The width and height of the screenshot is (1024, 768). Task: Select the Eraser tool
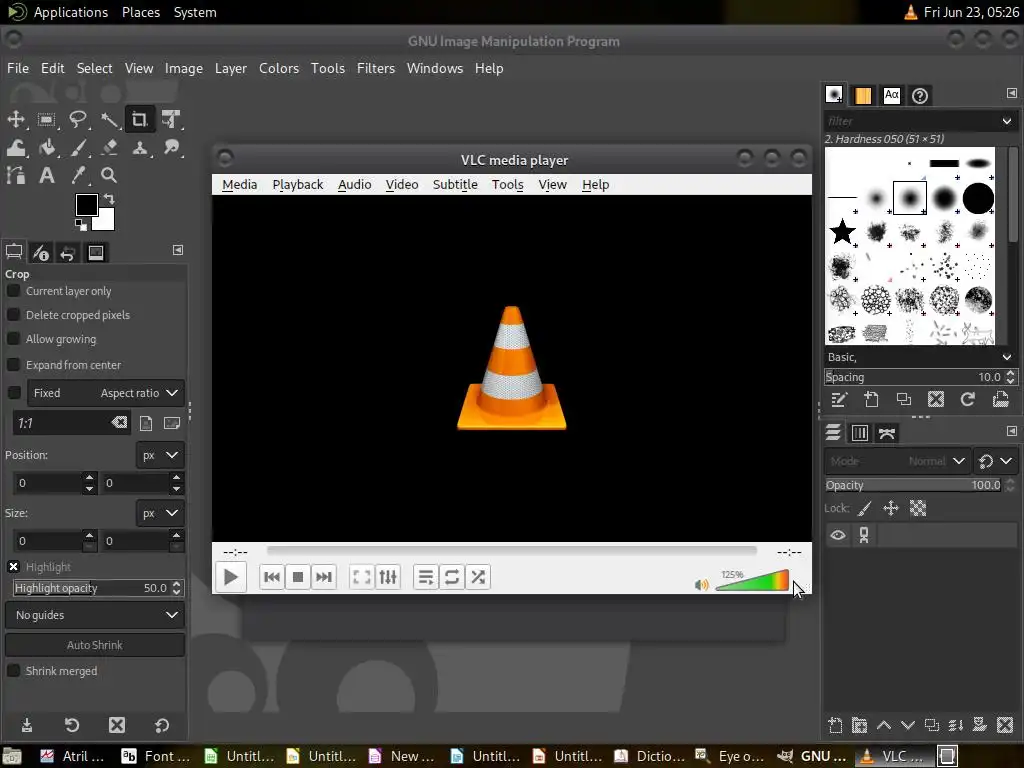point(109,148)
